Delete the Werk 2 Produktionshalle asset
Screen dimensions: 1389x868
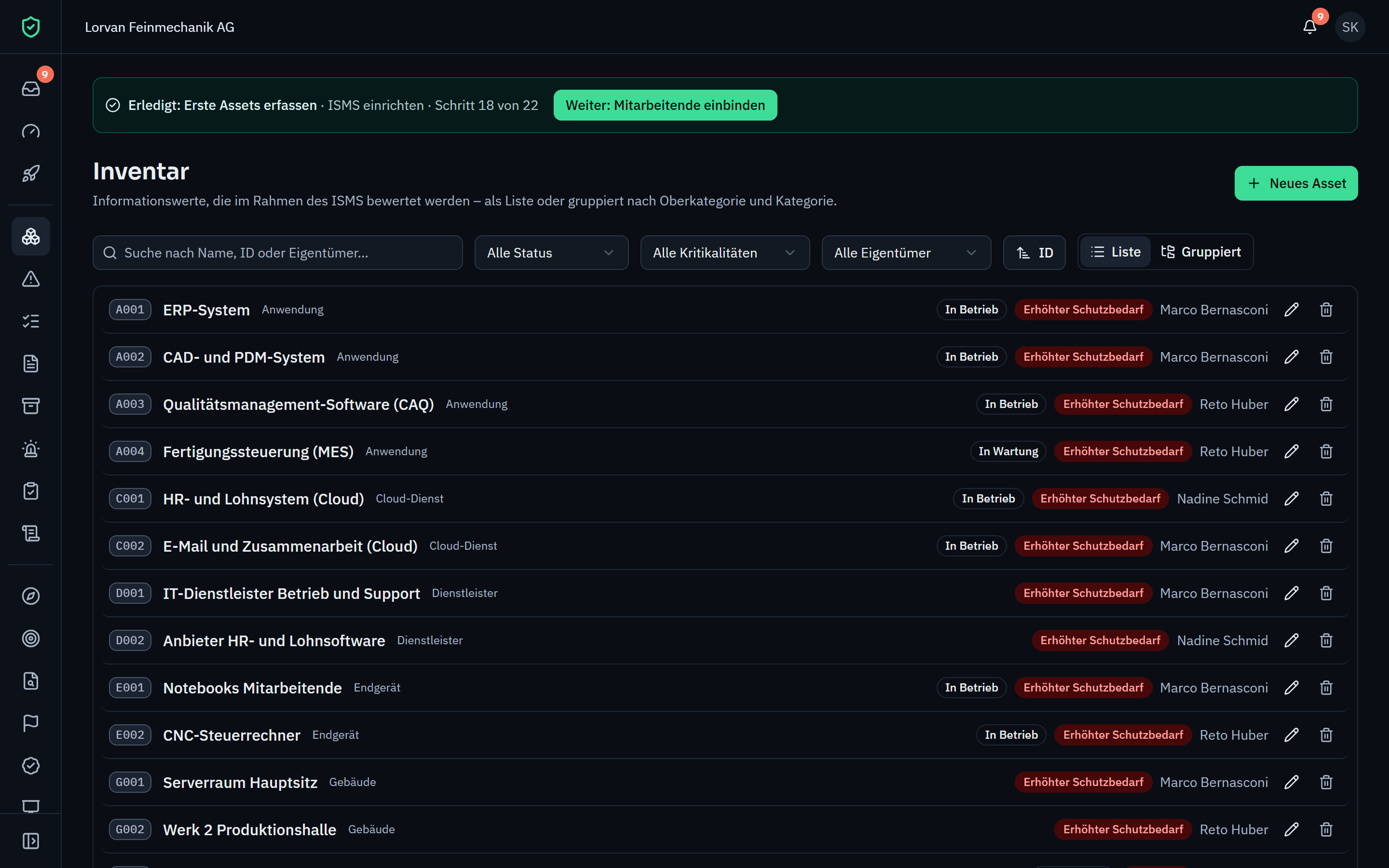1326,829
